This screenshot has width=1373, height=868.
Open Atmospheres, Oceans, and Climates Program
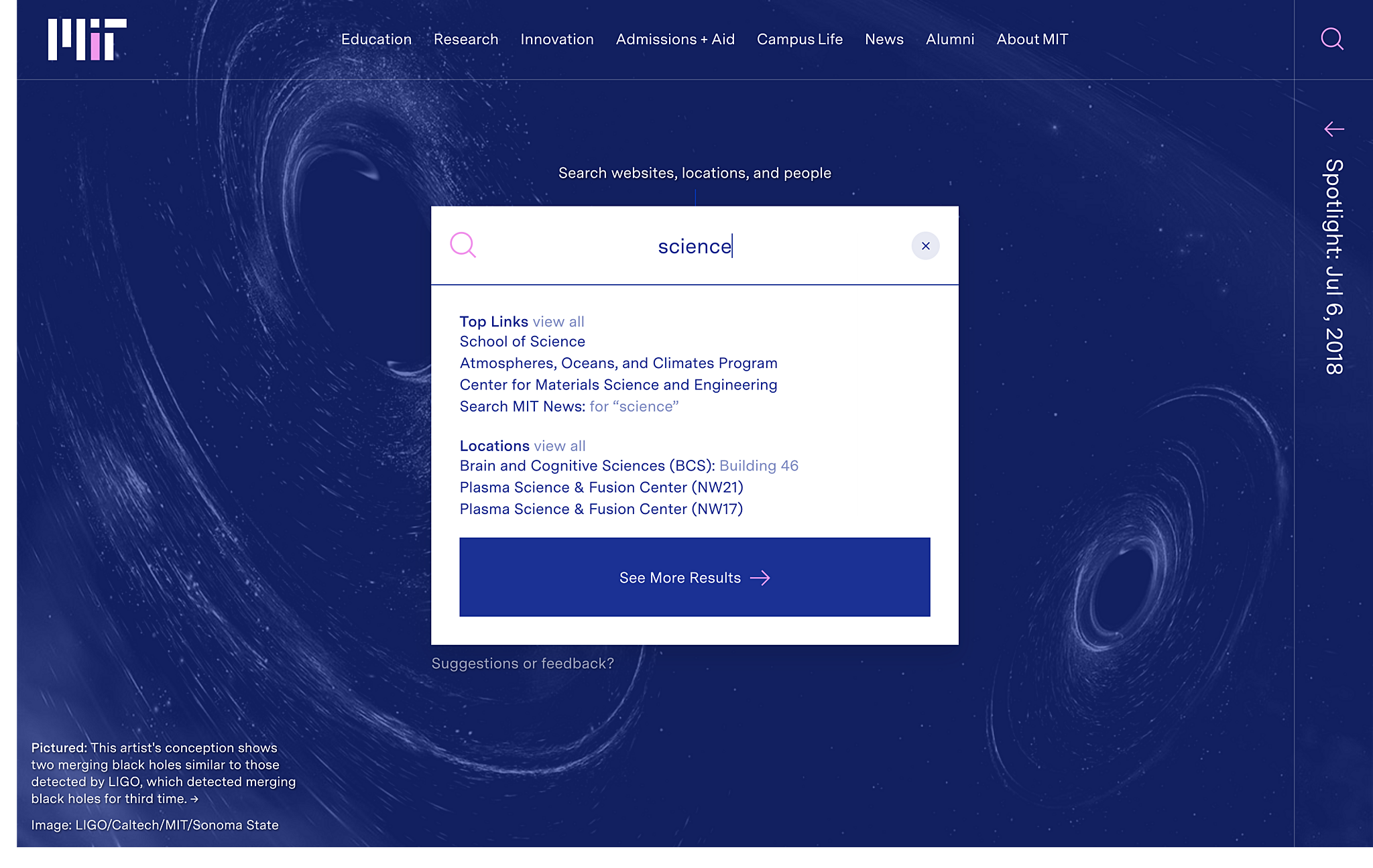click(618, 363)
